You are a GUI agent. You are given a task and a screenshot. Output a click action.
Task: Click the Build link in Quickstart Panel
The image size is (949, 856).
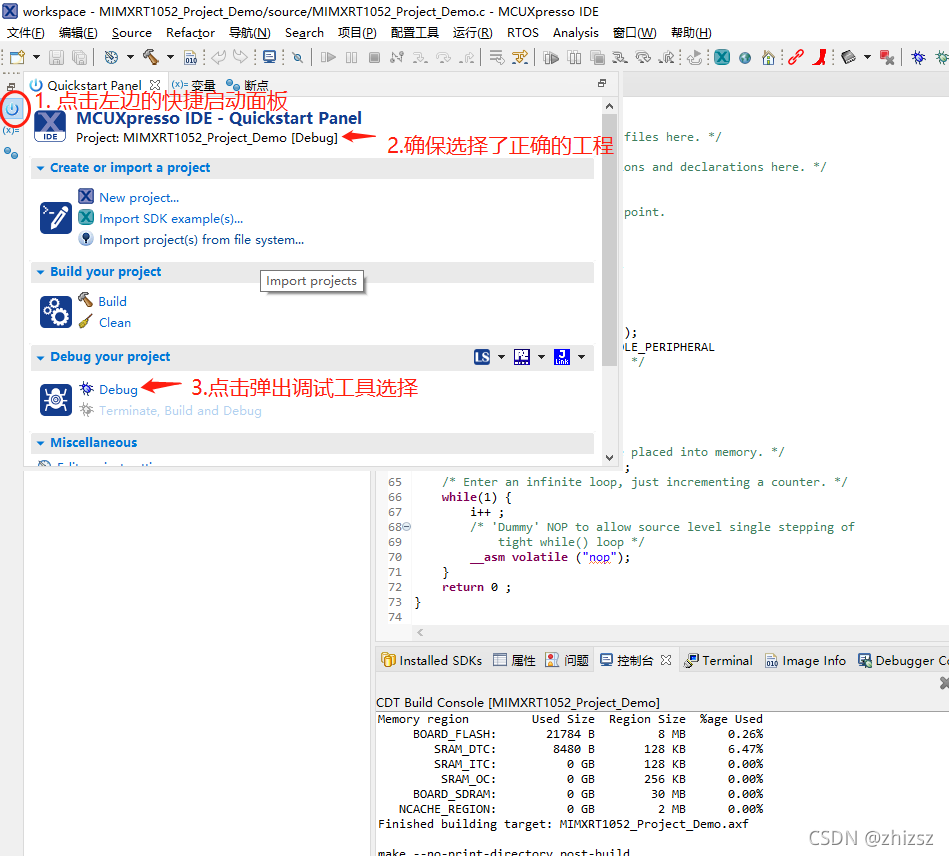click(x=113, y=301)
